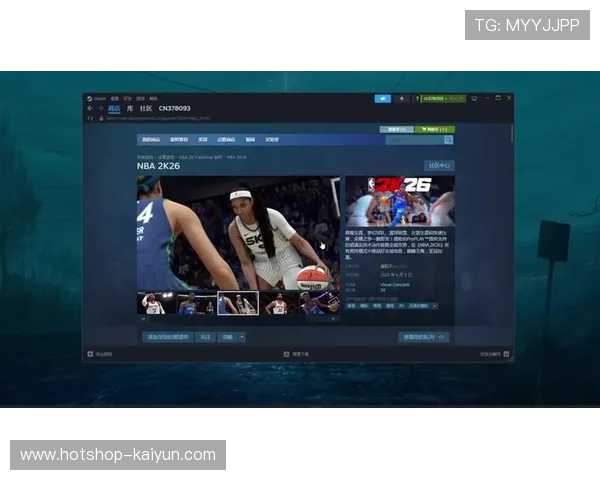
Task: Open the 查看 menu
Action: pos(115,98)
